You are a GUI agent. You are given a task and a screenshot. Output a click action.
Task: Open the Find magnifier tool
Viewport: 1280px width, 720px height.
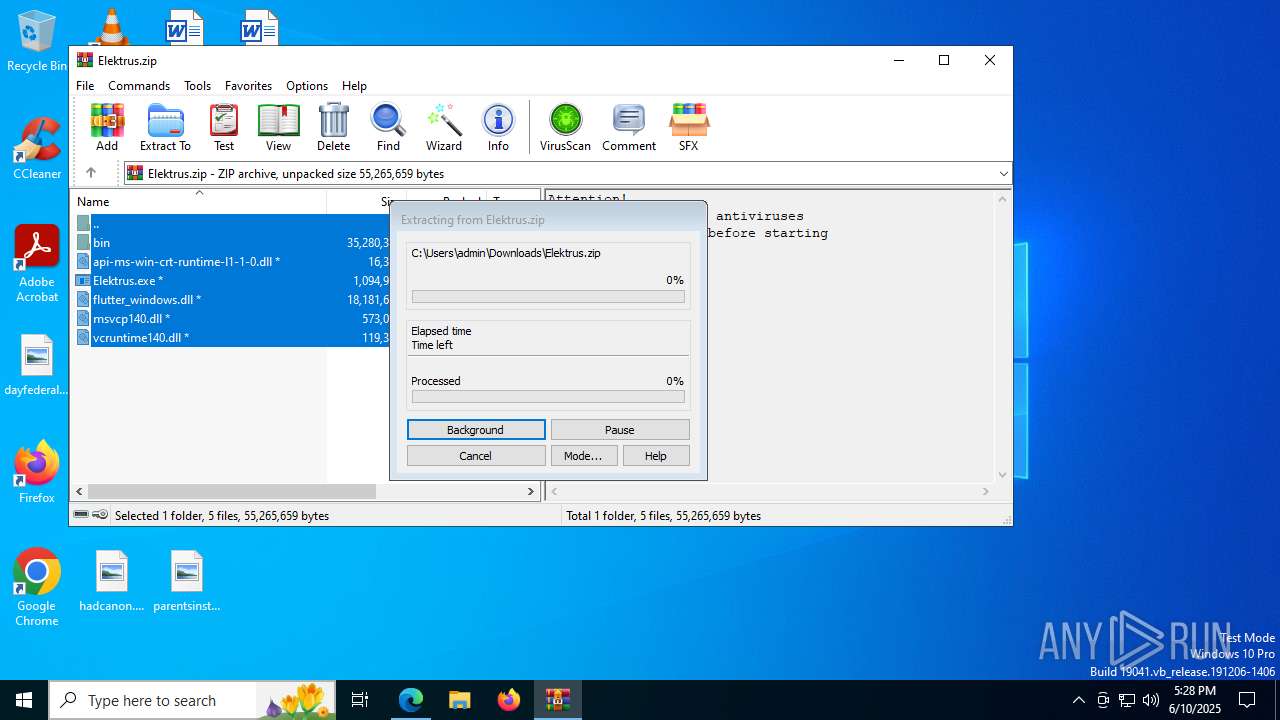pyautogui.click(x=388, y=127)
